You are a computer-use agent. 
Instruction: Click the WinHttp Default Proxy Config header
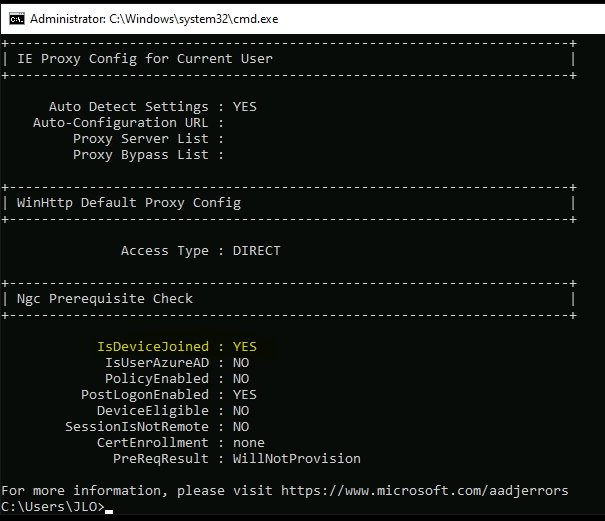128,203
